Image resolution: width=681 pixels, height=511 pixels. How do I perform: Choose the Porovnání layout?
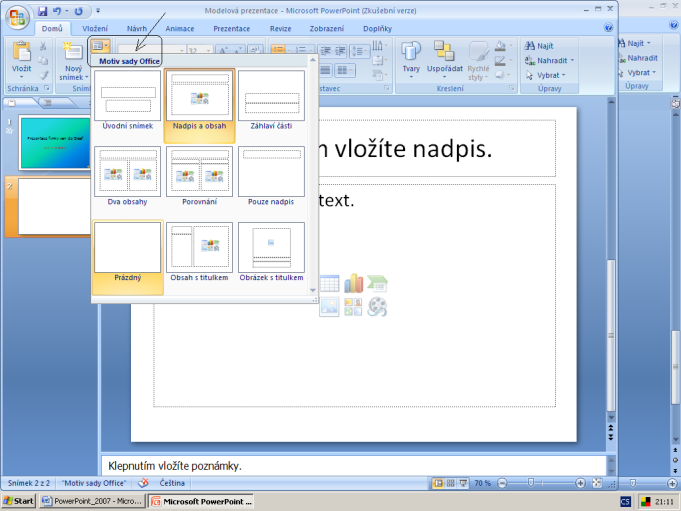tap(199, 176)
